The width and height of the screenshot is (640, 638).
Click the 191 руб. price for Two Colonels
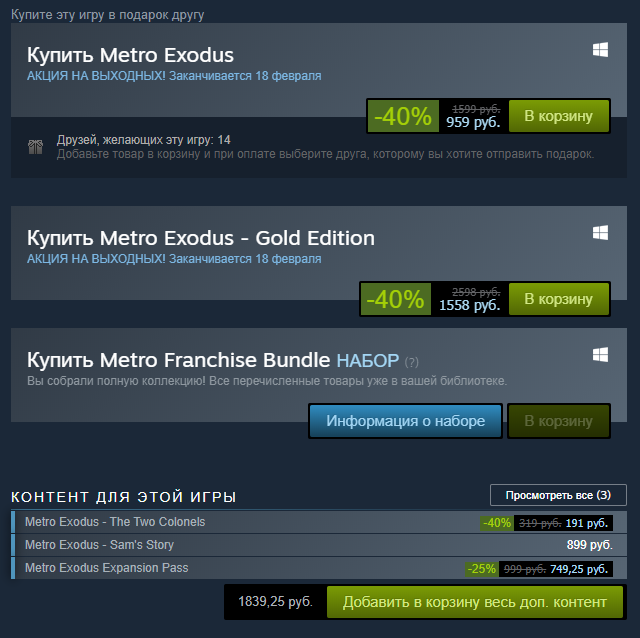[588, 523]
